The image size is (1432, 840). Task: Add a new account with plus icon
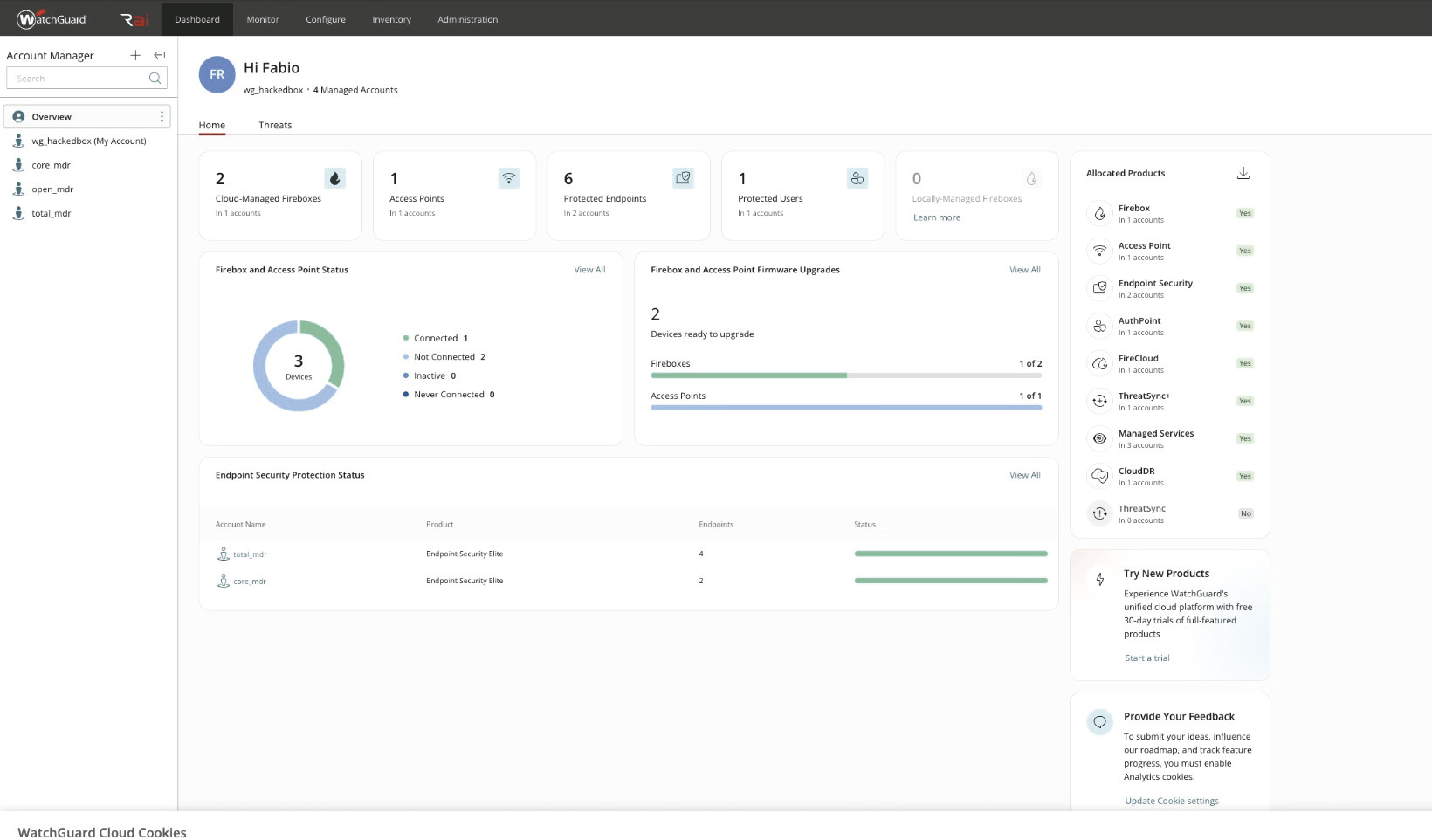click(135, 55)
